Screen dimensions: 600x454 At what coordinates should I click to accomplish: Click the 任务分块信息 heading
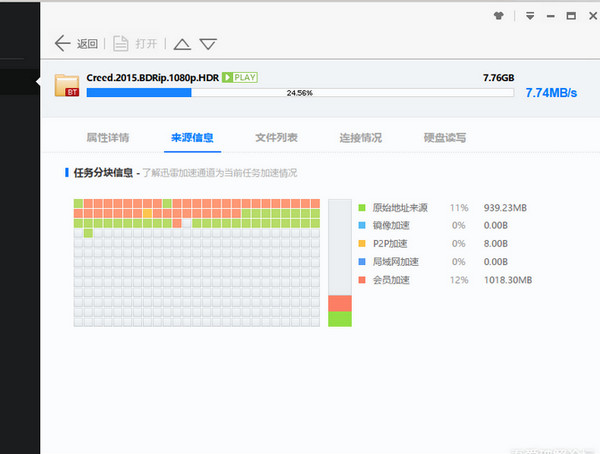coord(103,173)
